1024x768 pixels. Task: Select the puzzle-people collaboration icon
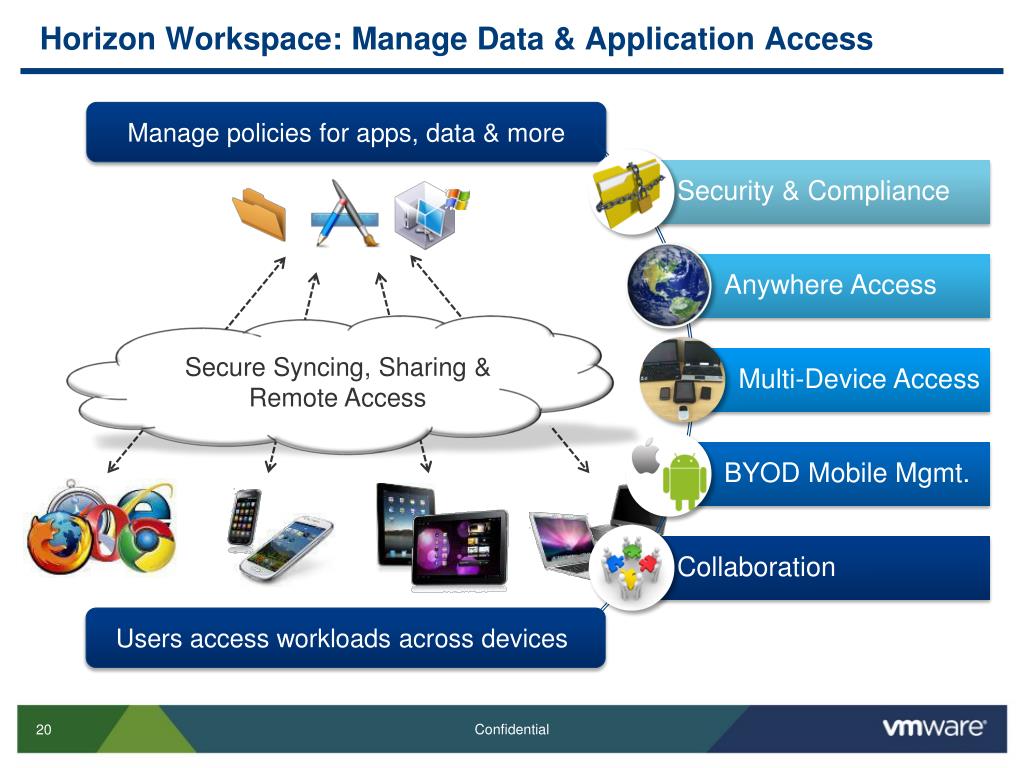(x=631, y=568)
